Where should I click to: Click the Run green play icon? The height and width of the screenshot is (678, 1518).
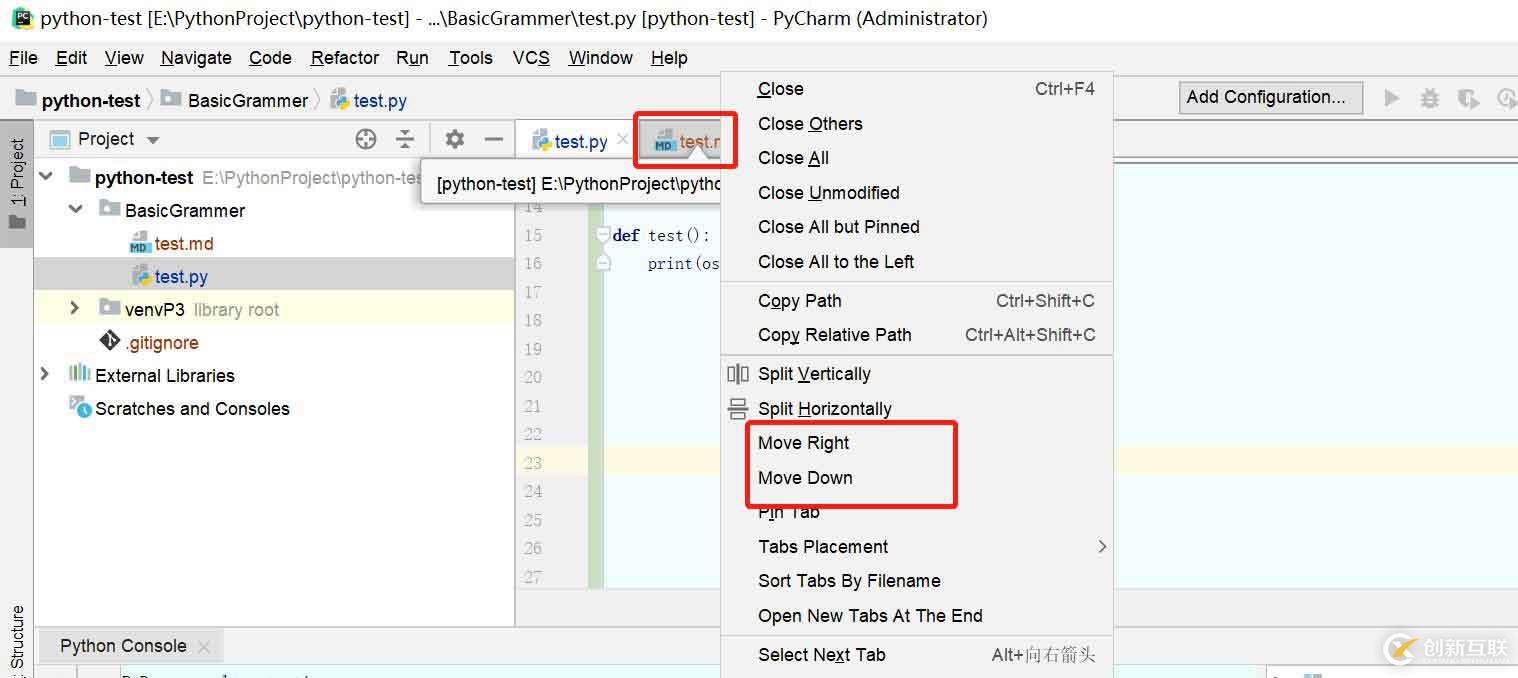[x=1391, y=98]
